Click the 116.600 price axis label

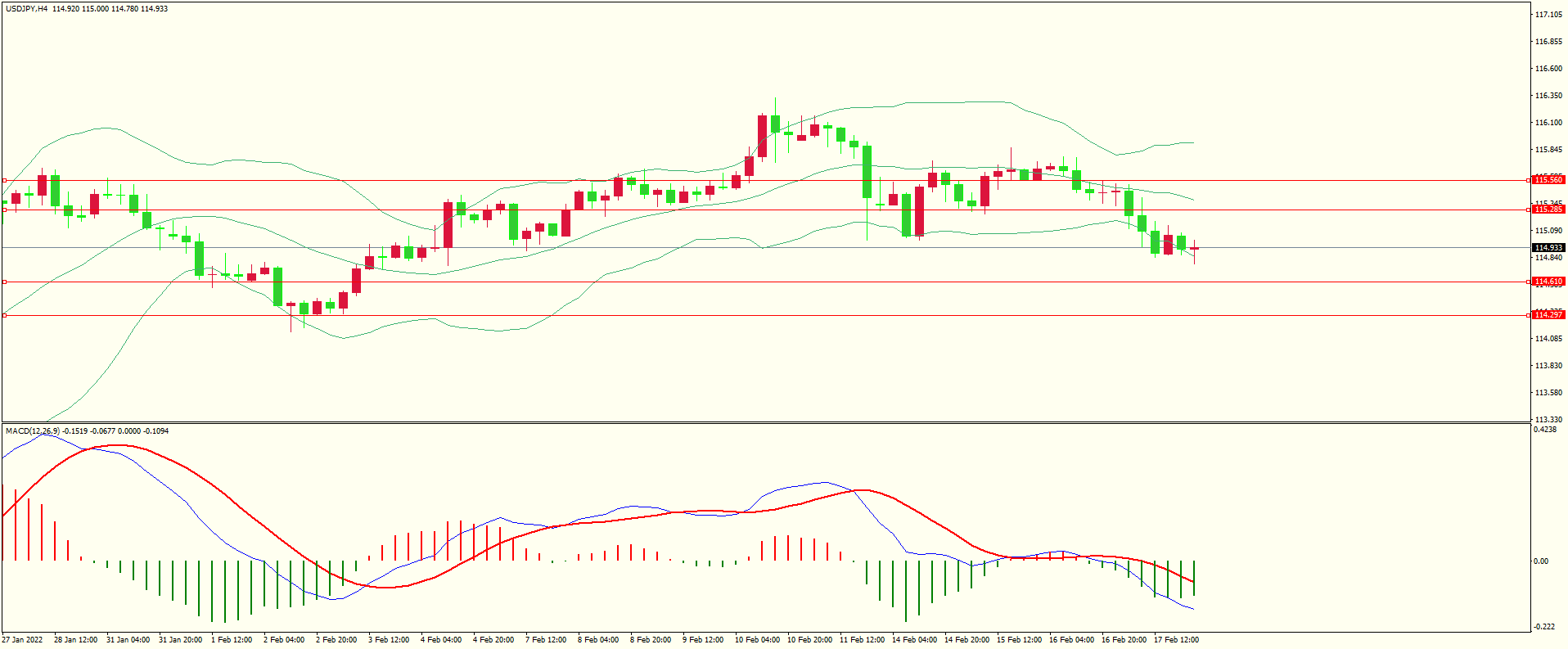click(1548, 69)
